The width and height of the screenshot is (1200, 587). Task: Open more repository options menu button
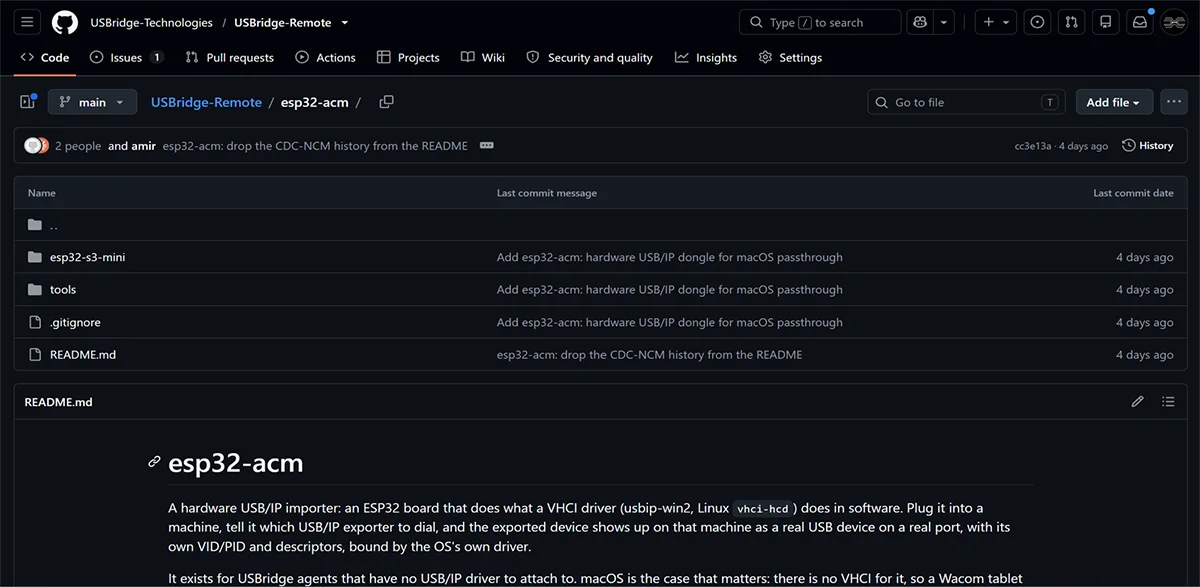click(1173, 102)
